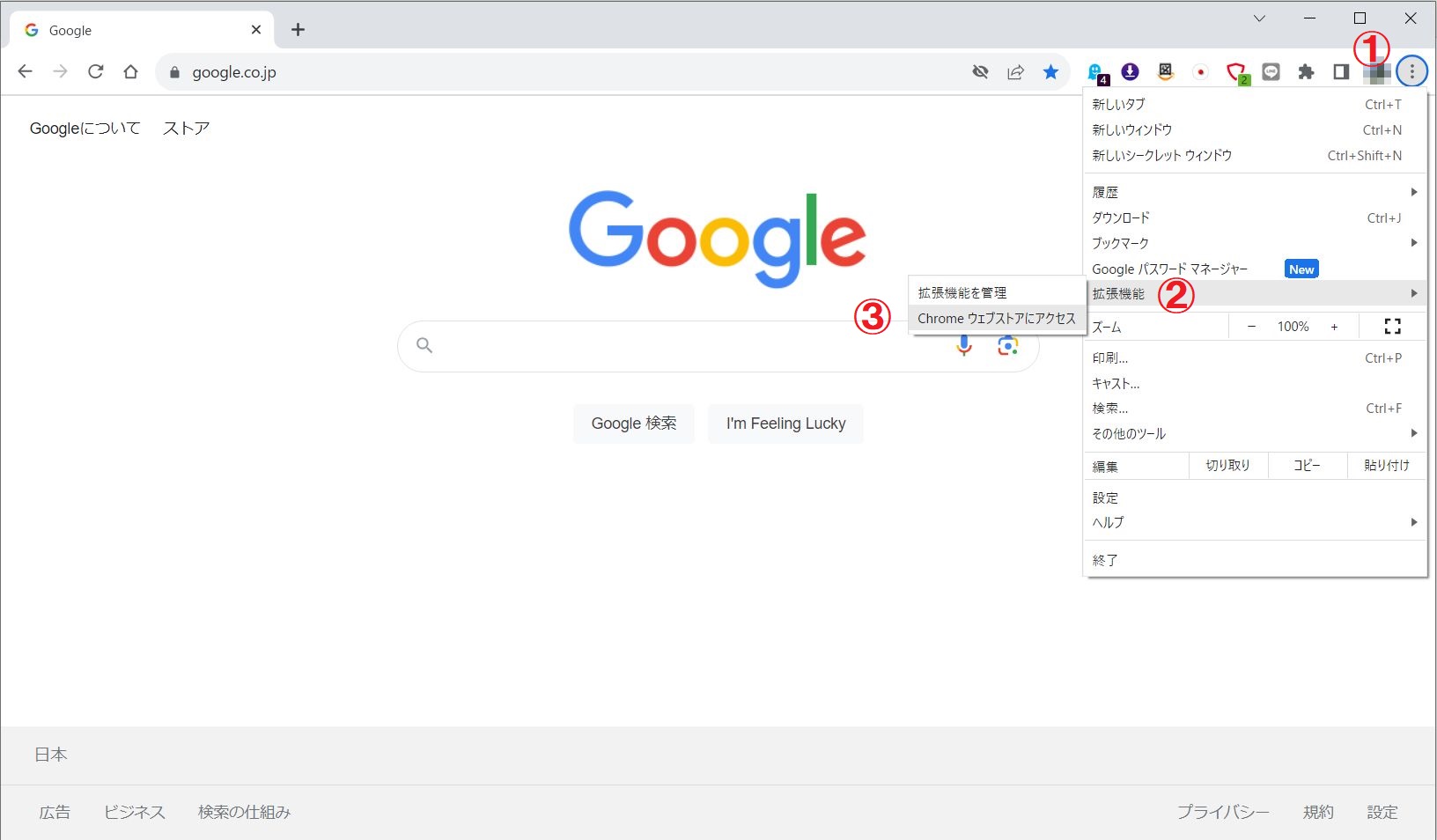This screenshot has width=1437, height=840.
Task: Open the LINE extension icon
Action: pyautogui.click(x=1271, y=72)
